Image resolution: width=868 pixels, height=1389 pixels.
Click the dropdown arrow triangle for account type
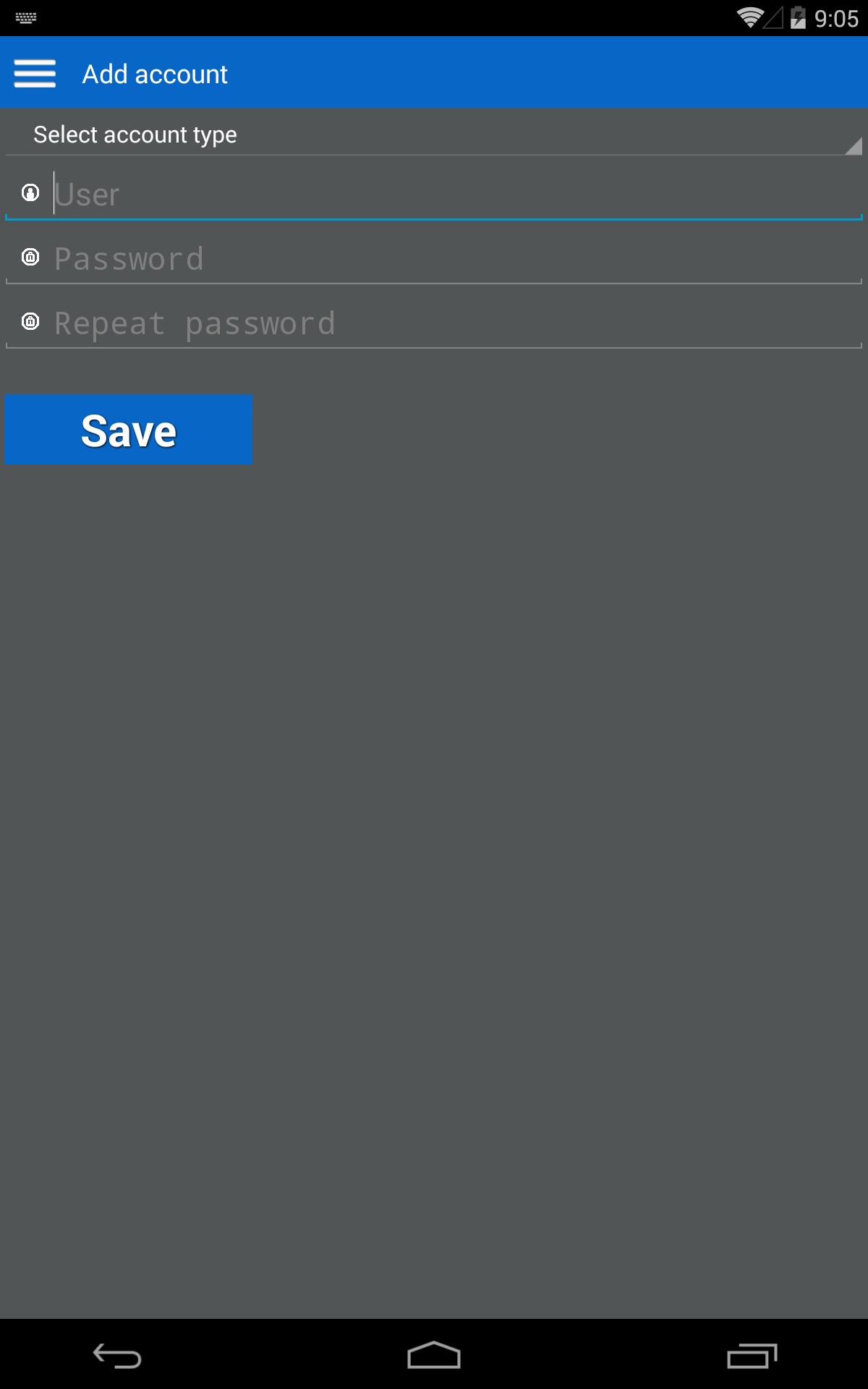[x=854, y=146]
